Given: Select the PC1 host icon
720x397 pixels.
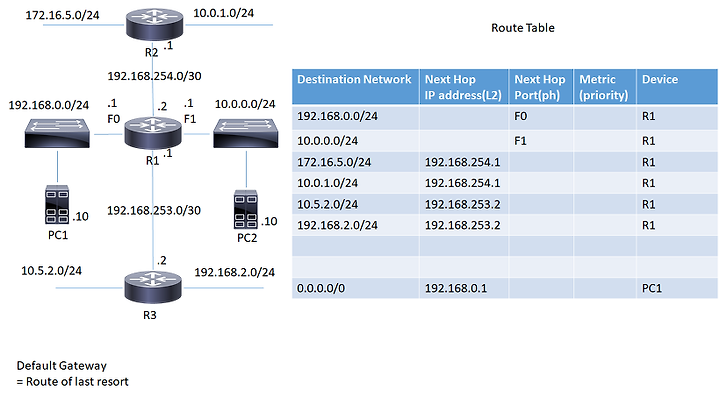Looking at the screenshot, I should (x=57, y=205).
